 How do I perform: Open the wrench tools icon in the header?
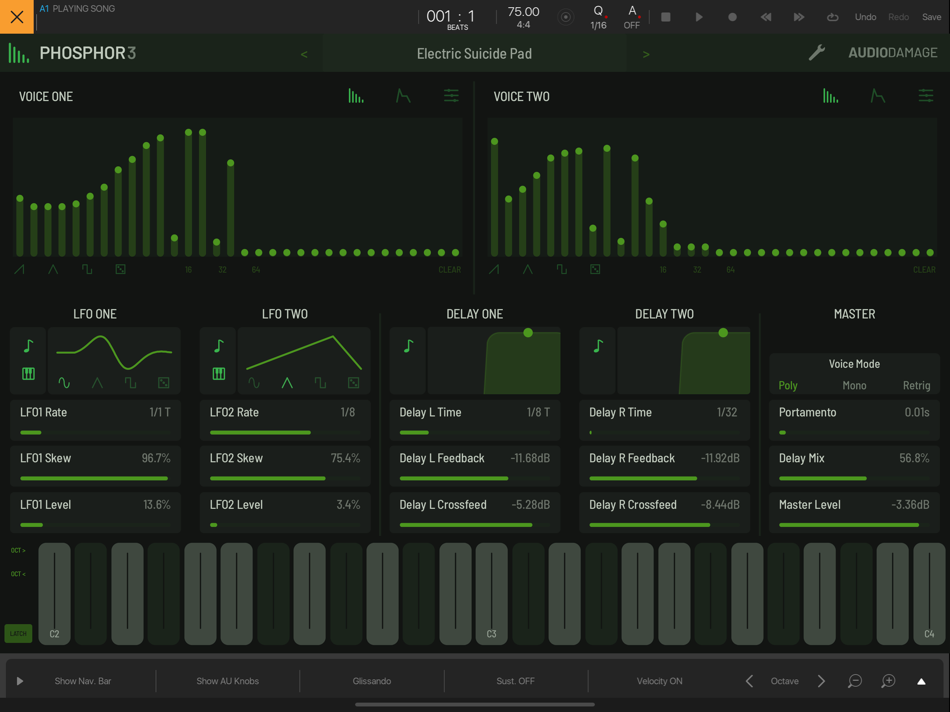(x=817, y=52)
